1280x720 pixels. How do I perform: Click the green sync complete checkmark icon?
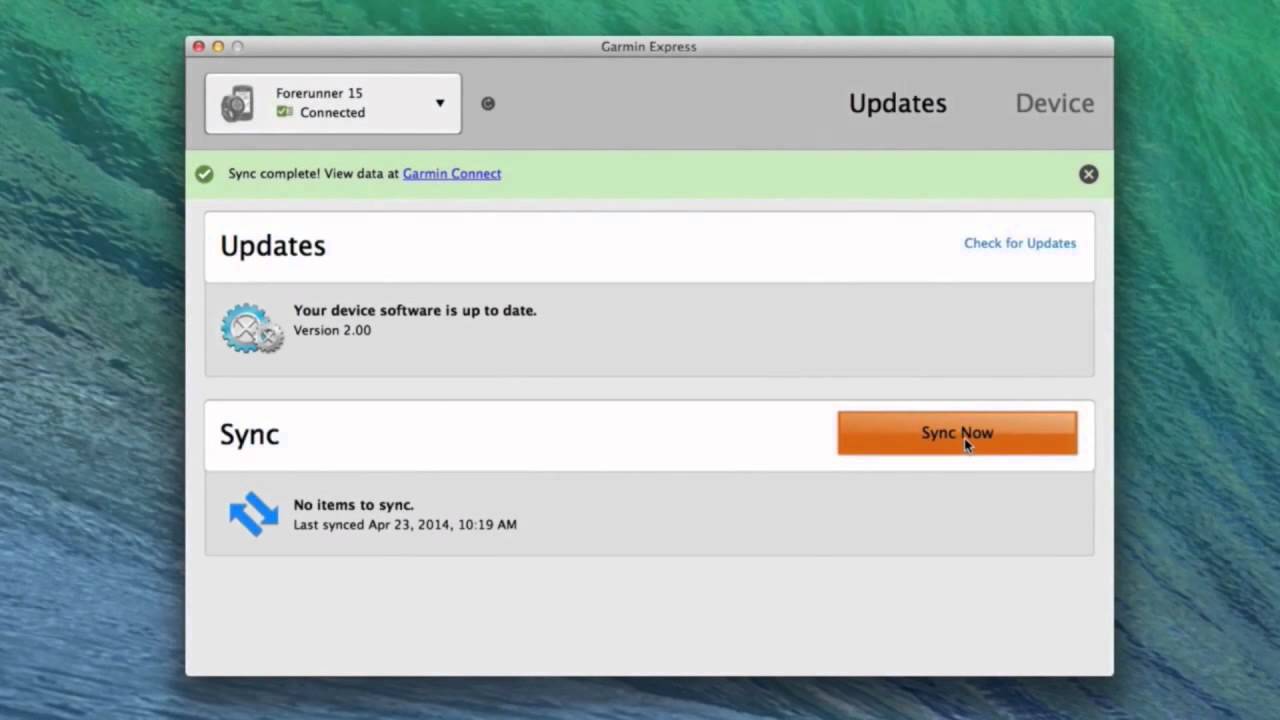(x=204, y=174)
